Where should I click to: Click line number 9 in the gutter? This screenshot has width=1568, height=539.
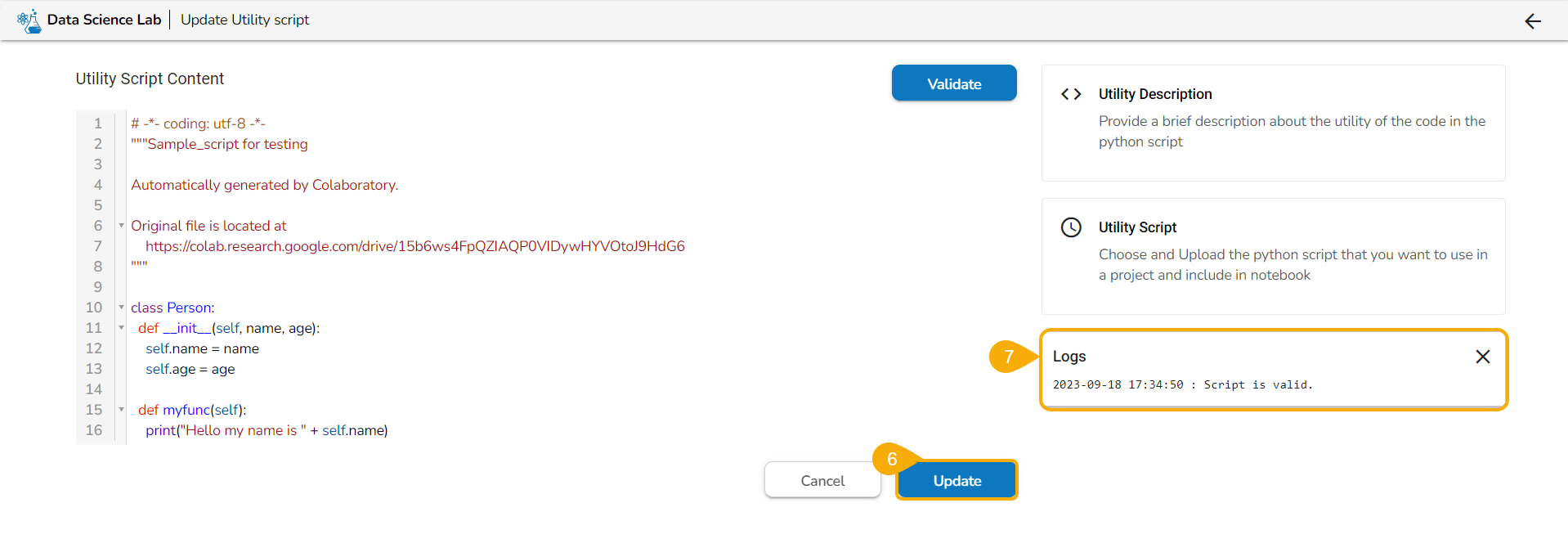[x=98, y=287]
